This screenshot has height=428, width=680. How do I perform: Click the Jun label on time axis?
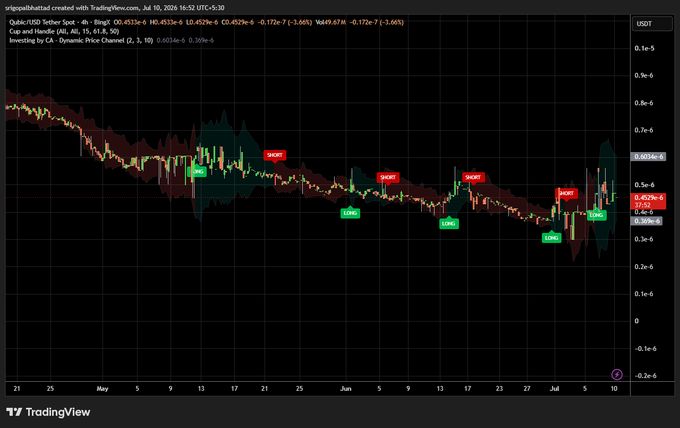coord(346,389)
